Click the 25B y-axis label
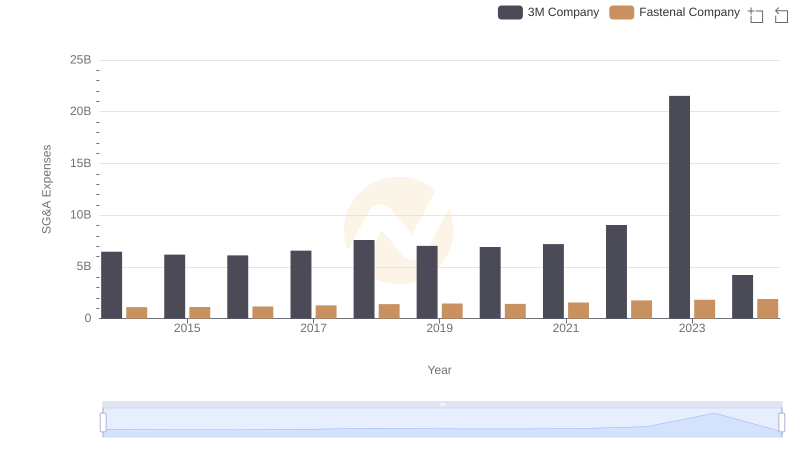Viewport: 800px width, 461px height. coord(81,60)
